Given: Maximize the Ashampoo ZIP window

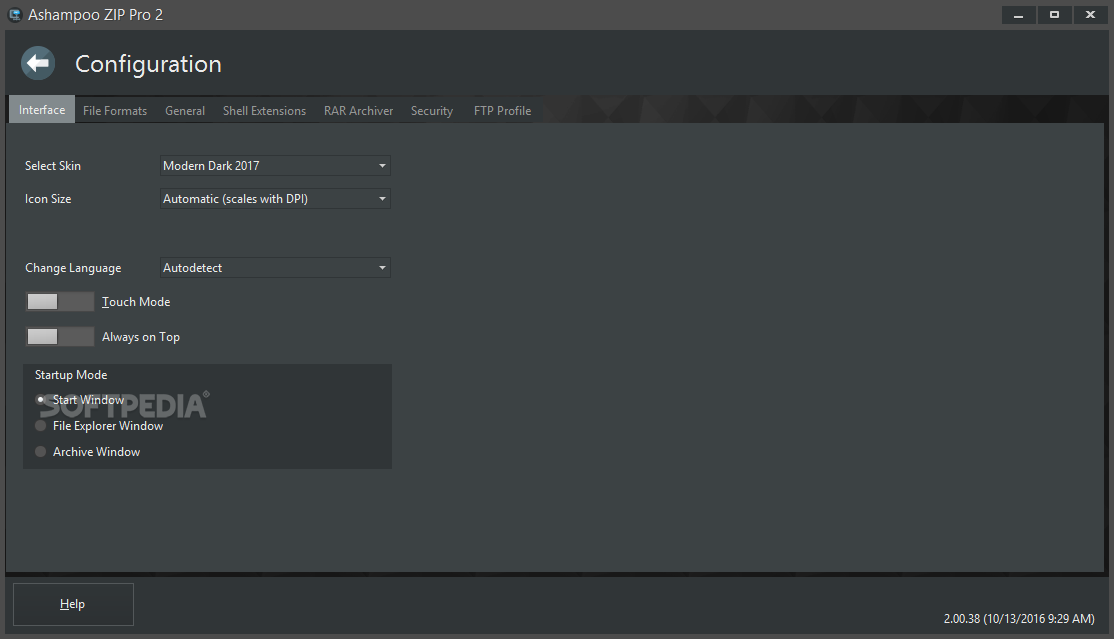Looking at the screenshot, I should [x=1054, y=14].
